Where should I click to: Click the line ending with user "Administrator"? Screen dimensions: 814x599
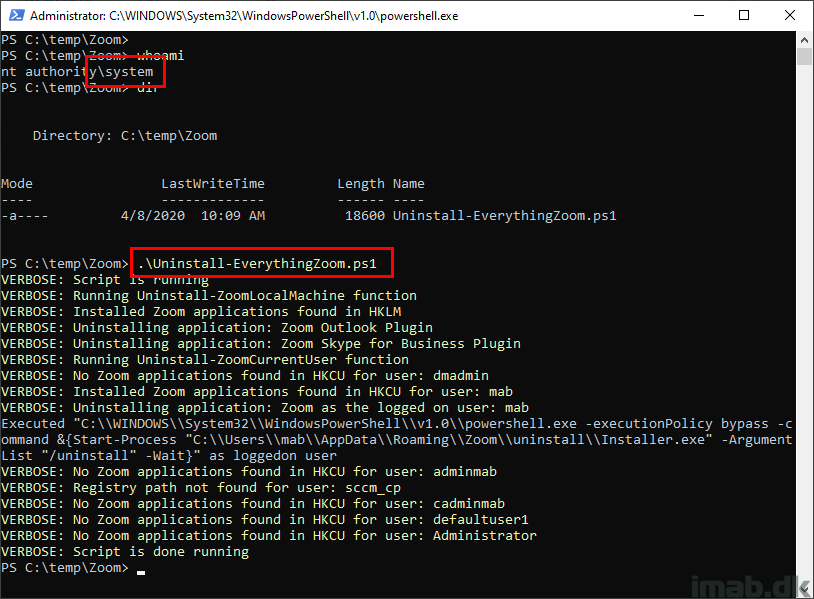269,536
